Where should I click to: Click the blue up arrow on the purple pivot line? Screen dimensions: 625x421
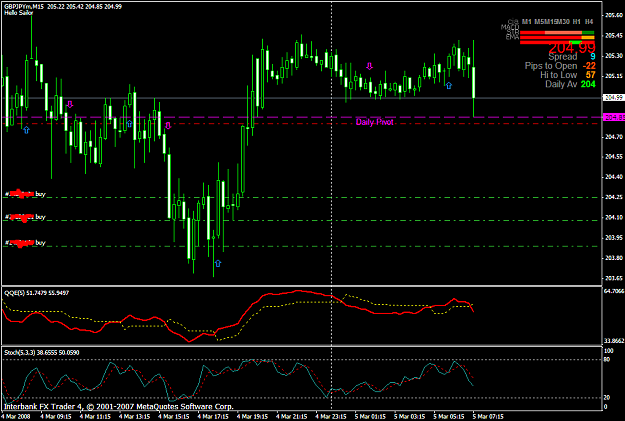pyautogui.click(x=130, y=124)
